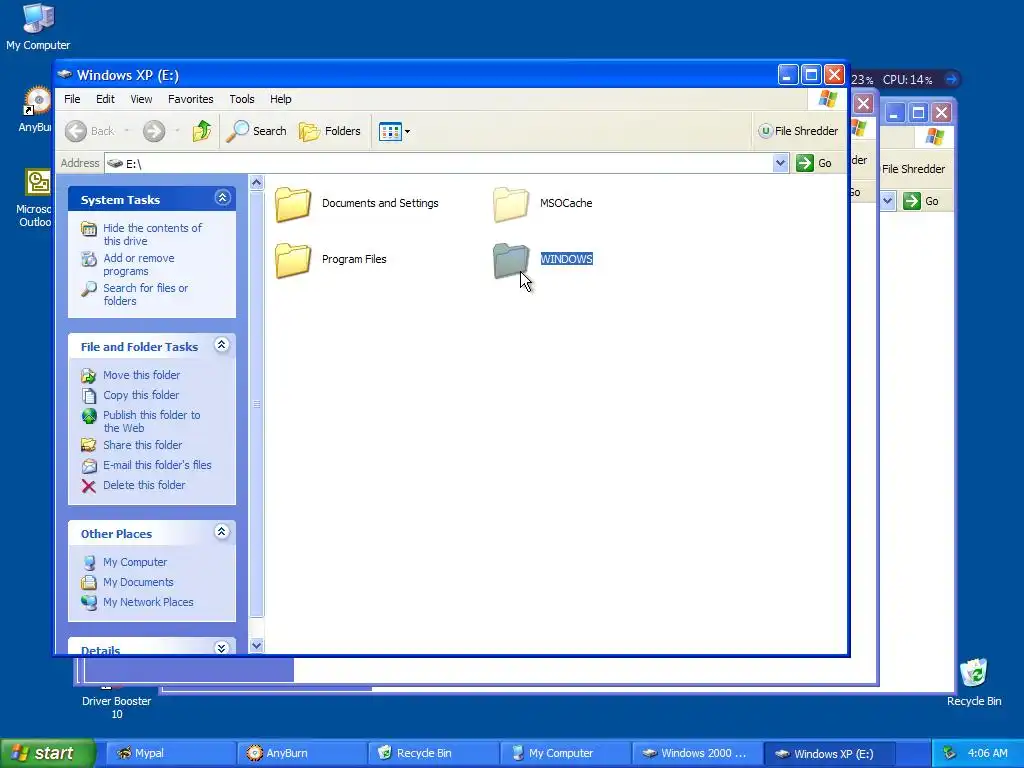Collapse the System Tasks panel

coord(222,198)
